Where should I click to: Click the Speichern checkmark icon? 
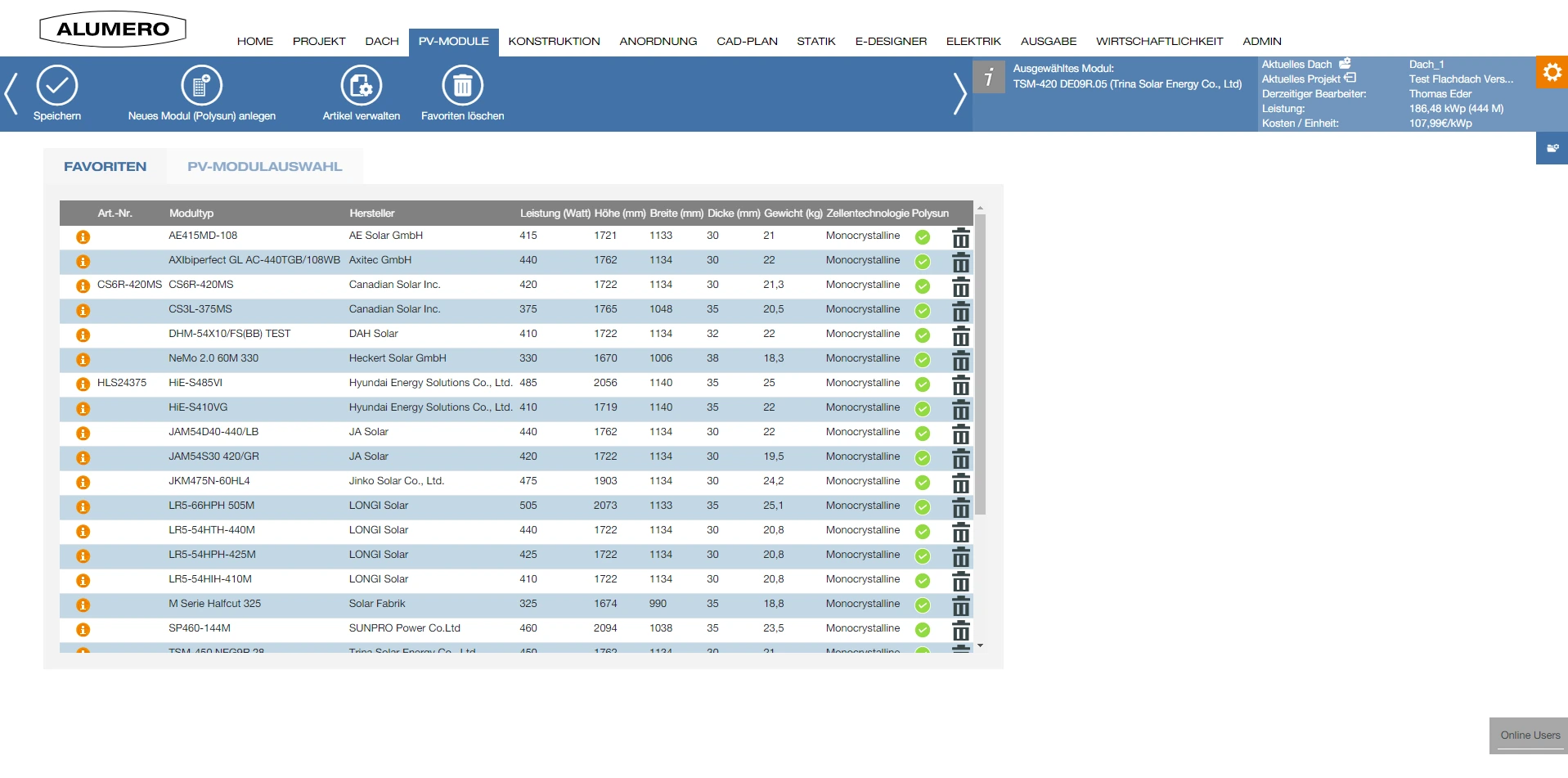coord(56,86)
